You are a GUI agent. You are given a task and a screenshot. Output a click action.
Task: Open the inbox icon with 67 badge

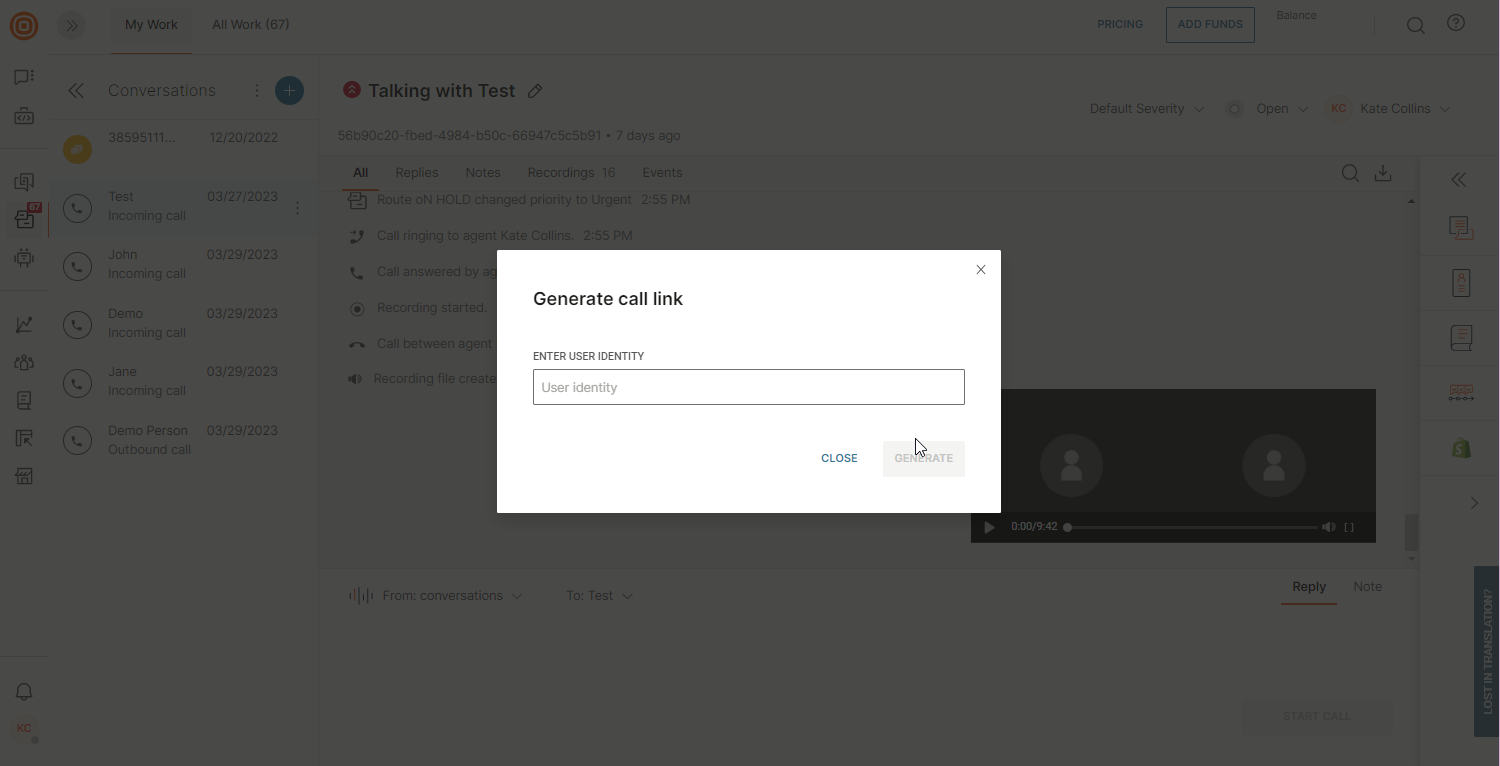pyautogui.click(x=25, y=219)
